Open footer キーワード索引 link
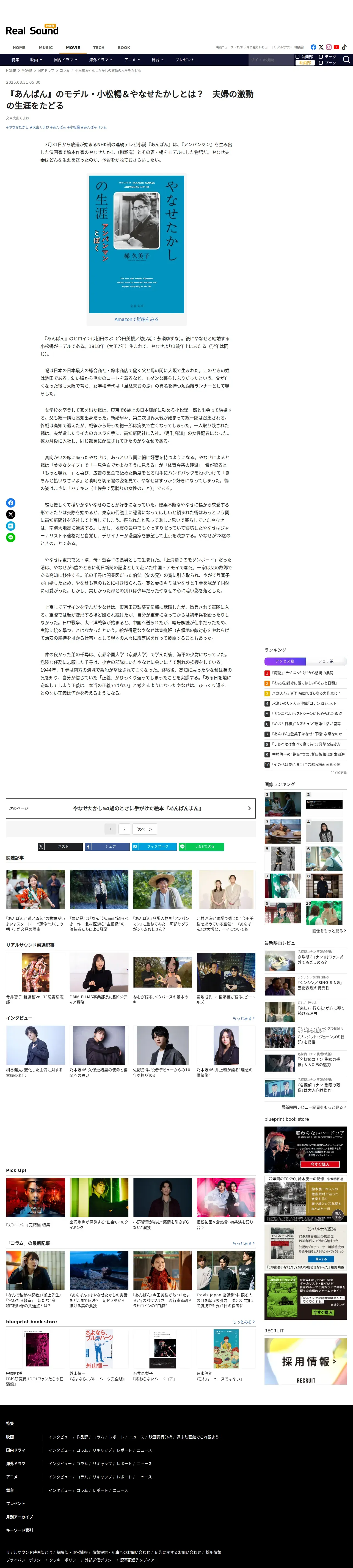The width and height of the screenshot is (353, 1568). click(x=20, y=1530)
